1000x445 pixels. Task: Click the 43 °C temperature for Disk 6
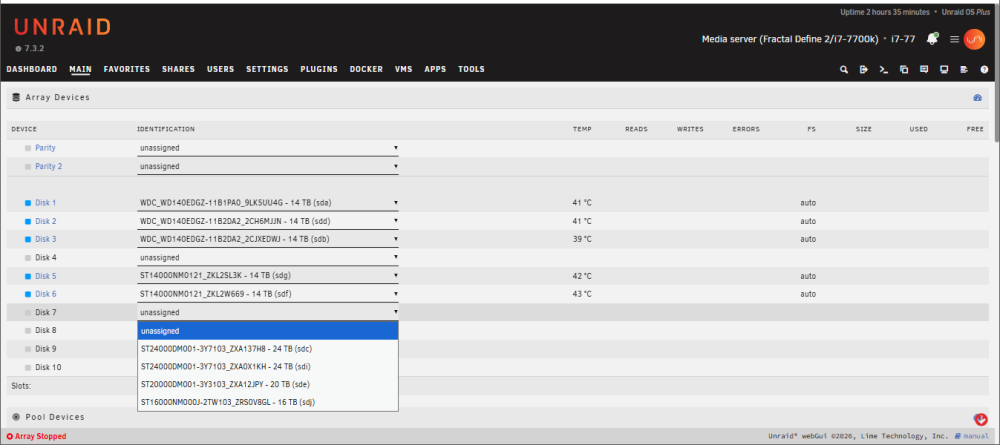(x=582, y=294)
